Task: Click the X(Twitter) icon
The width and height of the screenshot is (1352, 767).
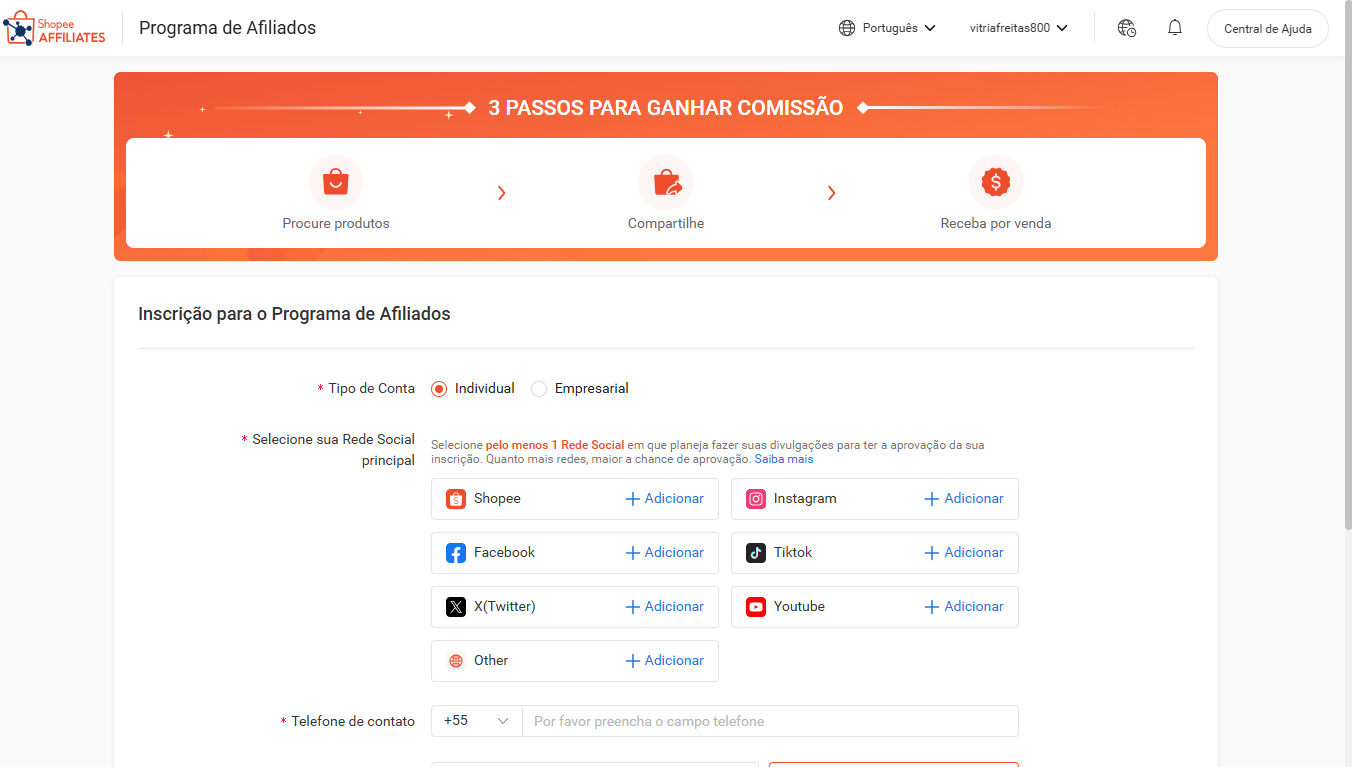Action: 456,607
